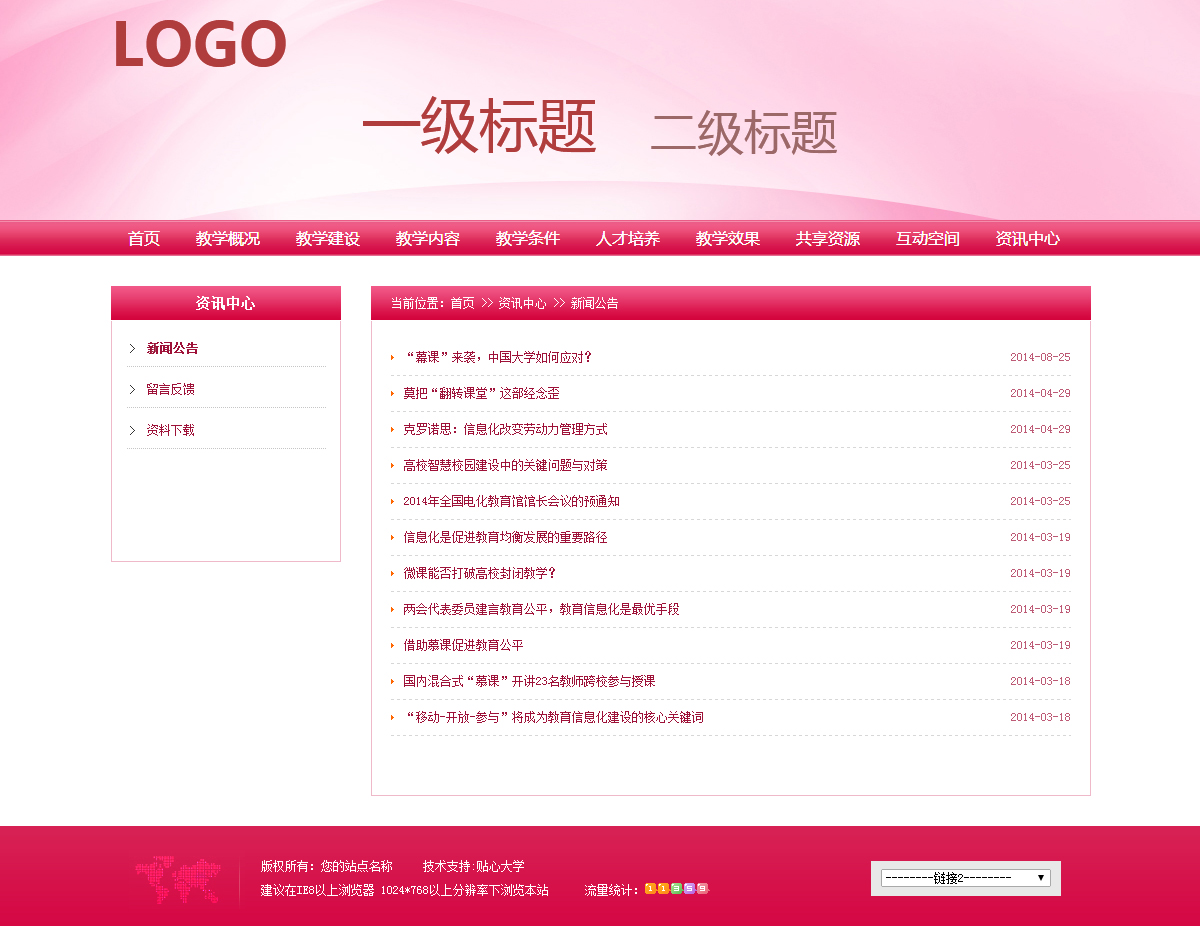Image resolution: width=1200 pixels, height=926 pixels.
Task: Open 互动空间 from the top navigation
Action: (x=928, y=238)
